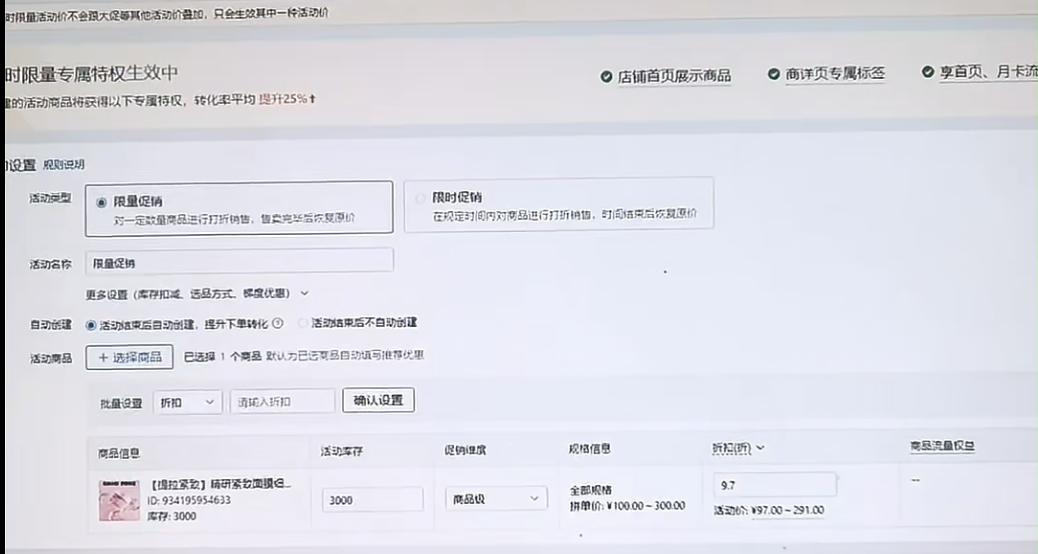Click green check icon before 享首页
Screen dimensions: 1038x554
(928, 71)
